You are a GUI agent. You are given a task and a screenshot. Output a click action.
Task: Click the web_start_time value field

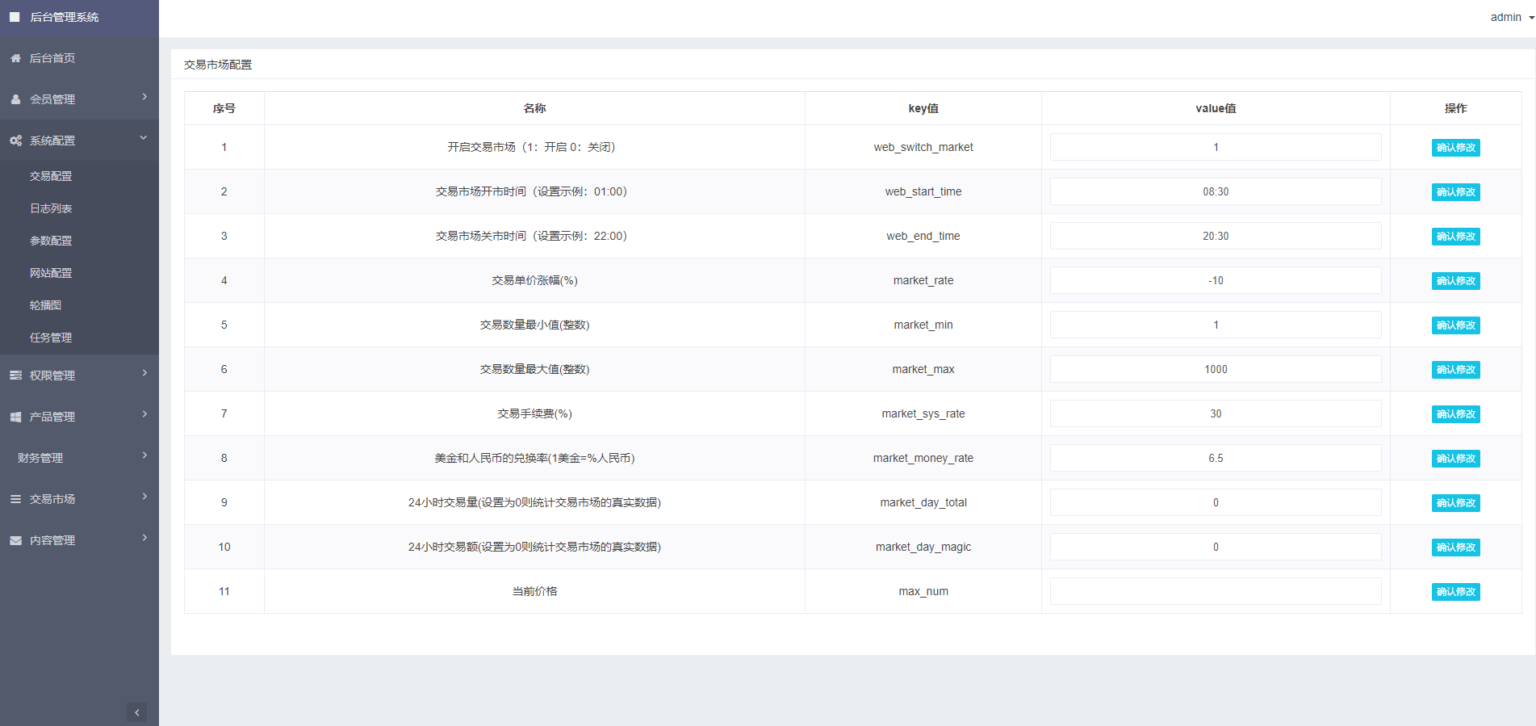click(1215, 192)
